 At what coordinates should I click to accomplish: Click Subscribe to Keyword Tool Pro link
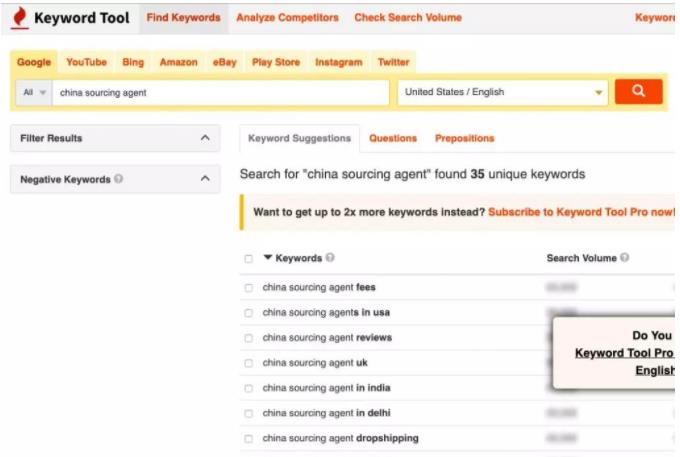[x=580, y=213]
